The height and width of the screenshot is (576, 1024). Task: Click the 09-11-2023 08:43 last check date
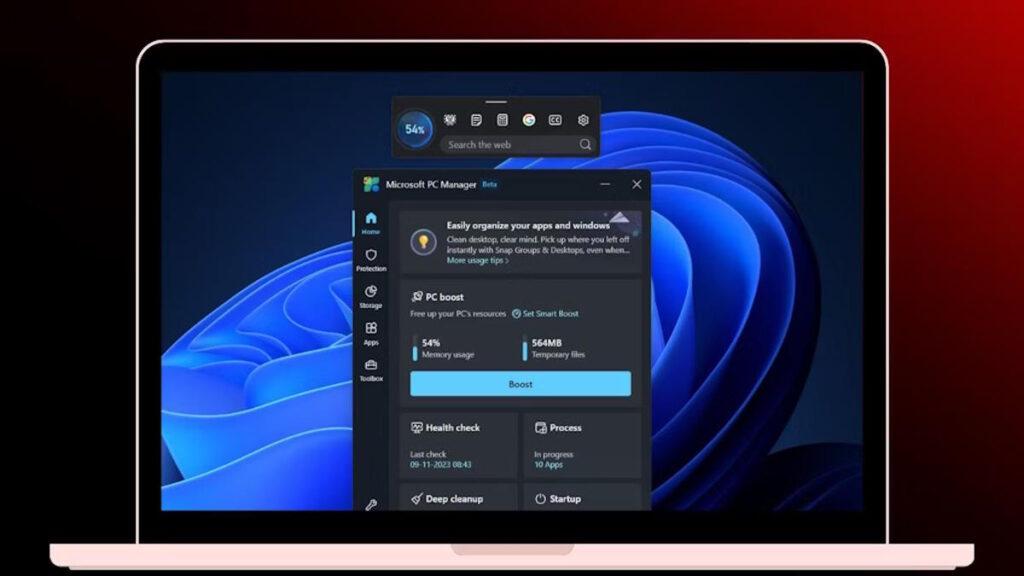tap(440, 464)
